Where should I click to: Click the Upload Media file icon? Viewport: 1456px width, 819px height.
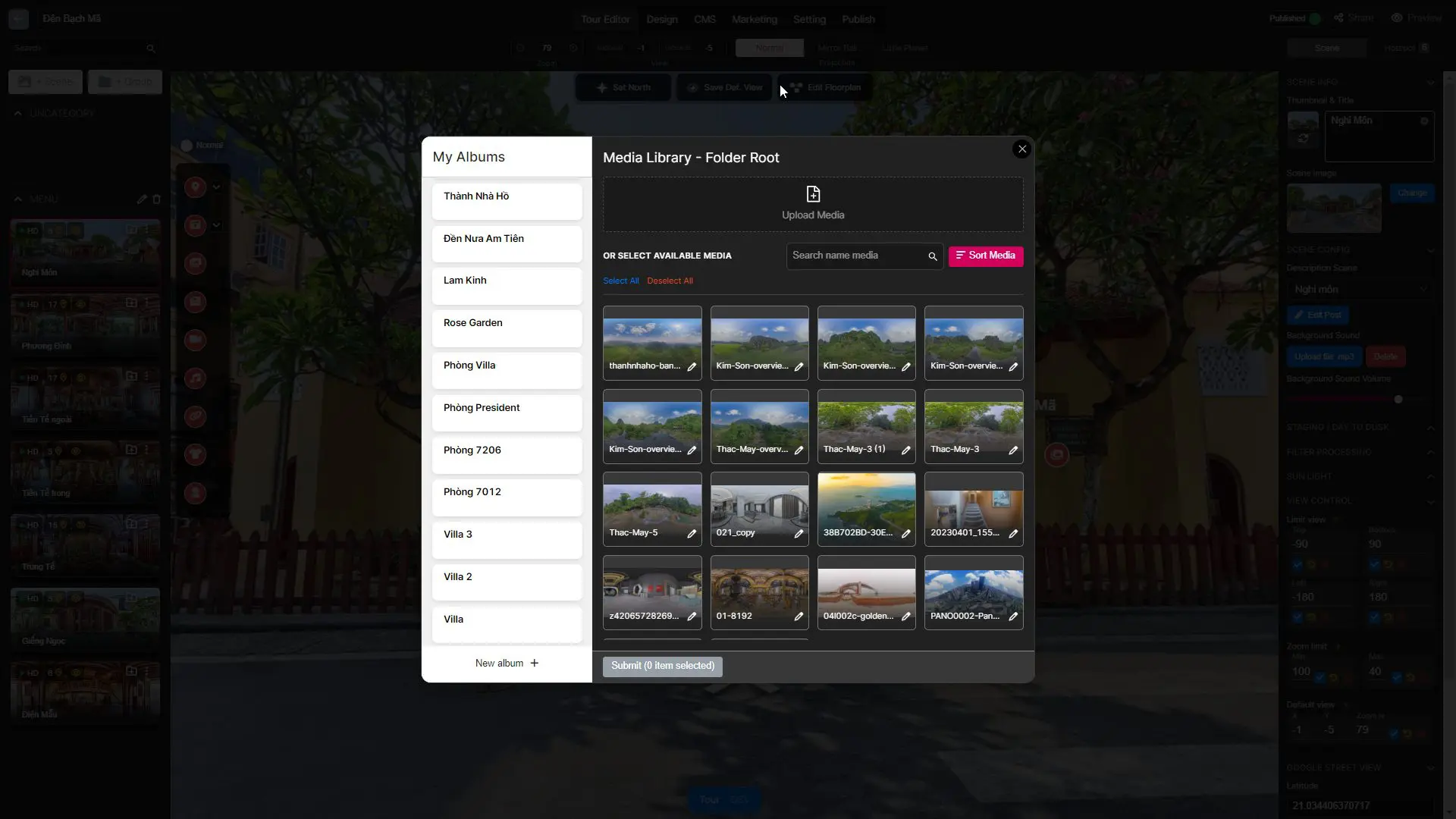point(813,194)
